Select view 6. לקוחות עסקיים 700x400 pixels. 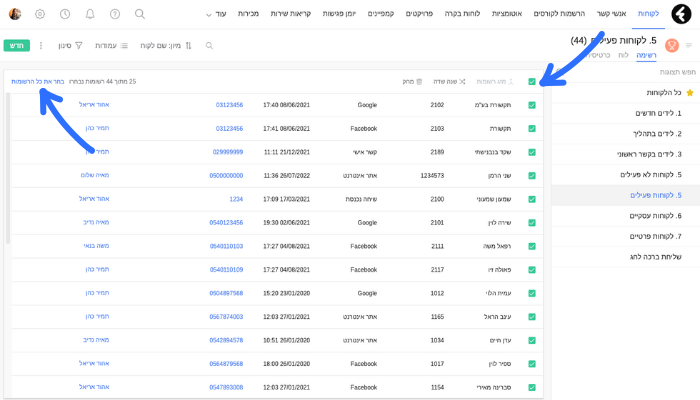655,216
